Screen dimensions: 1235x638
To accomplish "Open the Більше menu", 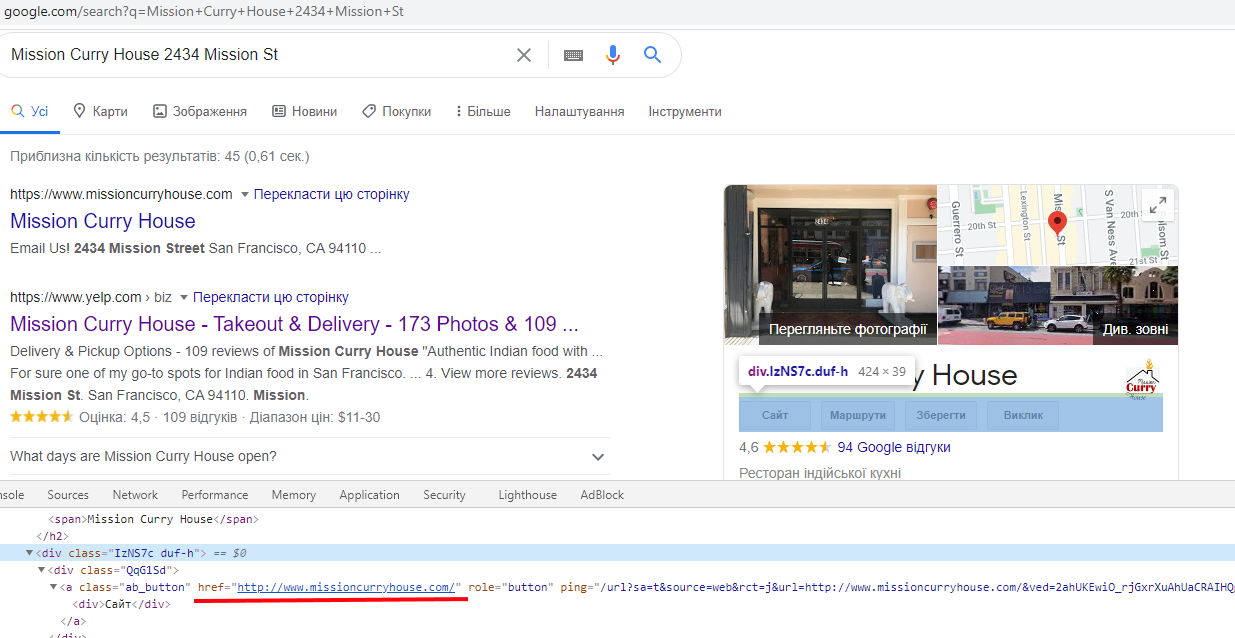I will (x=483, y=111).
